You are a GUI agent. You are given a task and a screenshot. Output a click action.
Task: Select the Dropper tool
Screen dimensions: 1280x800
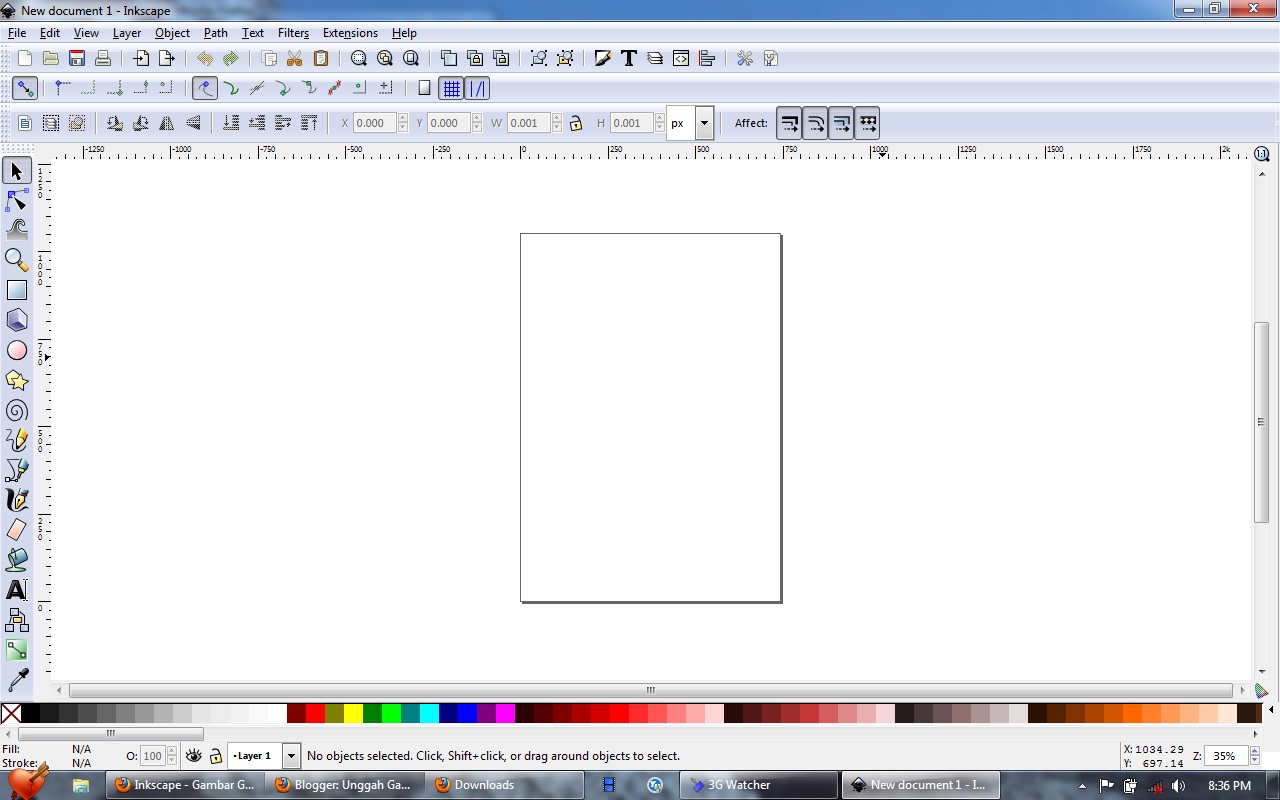tap(16, 679)
